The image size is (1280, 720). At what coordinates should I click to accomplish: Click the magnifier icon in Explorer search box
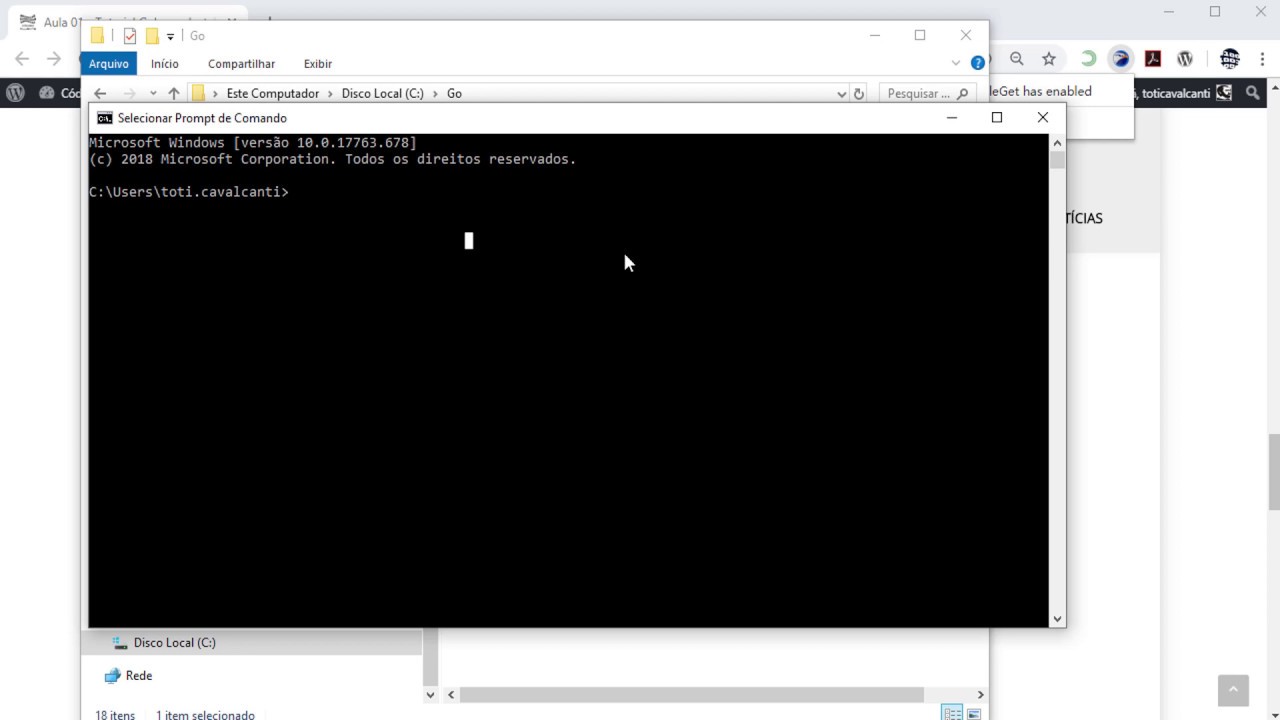pos(963,94)
